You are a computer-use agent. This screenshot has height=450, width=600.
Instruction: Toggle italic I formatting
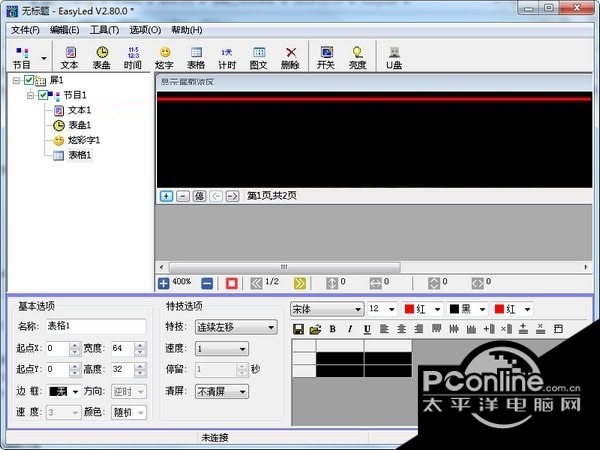tap(350, 329)
